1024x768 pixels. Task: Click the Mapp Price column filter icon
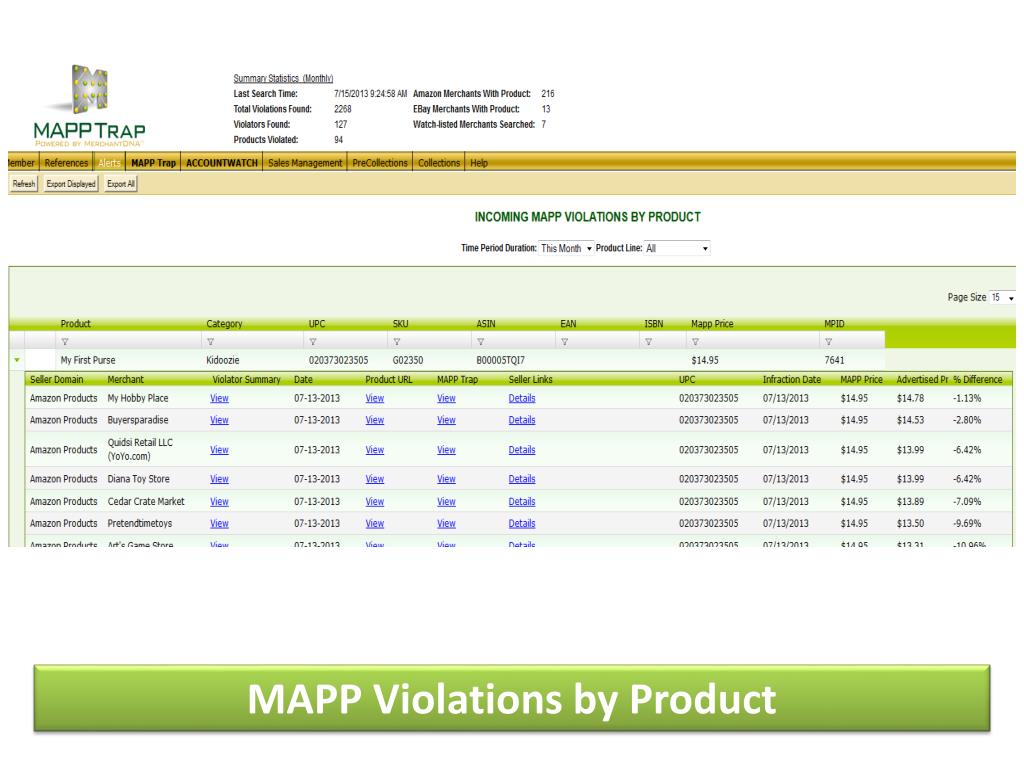click(696, 342)
